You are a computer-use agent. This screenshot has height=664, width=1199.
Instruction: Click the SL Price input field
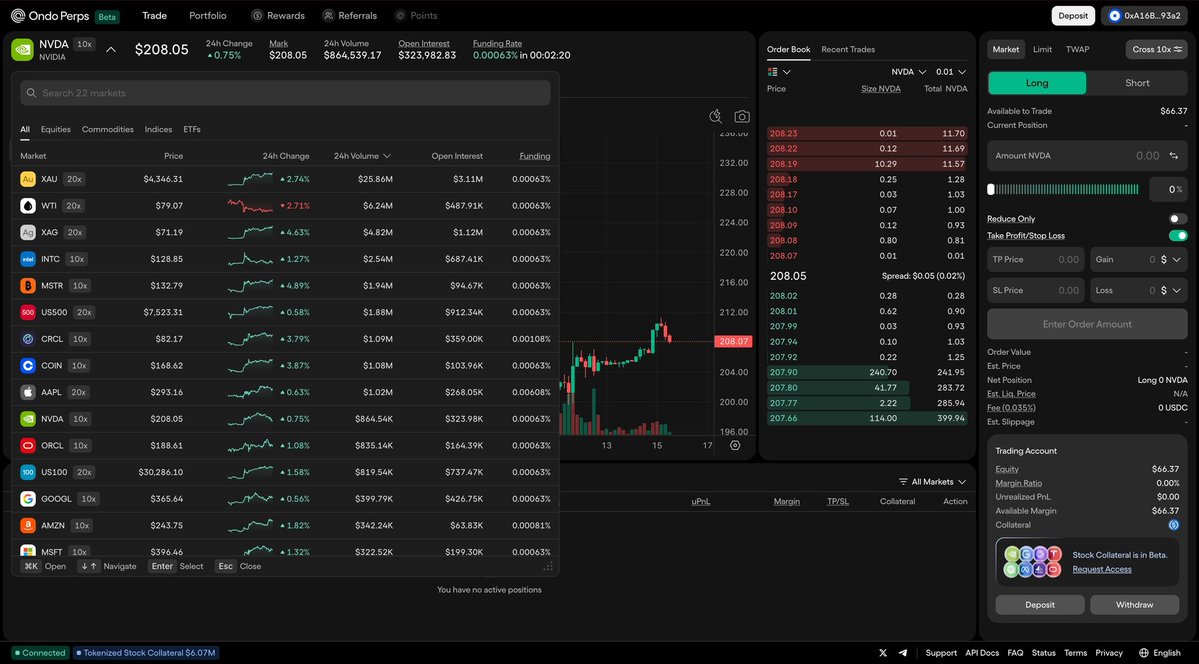1035,291
